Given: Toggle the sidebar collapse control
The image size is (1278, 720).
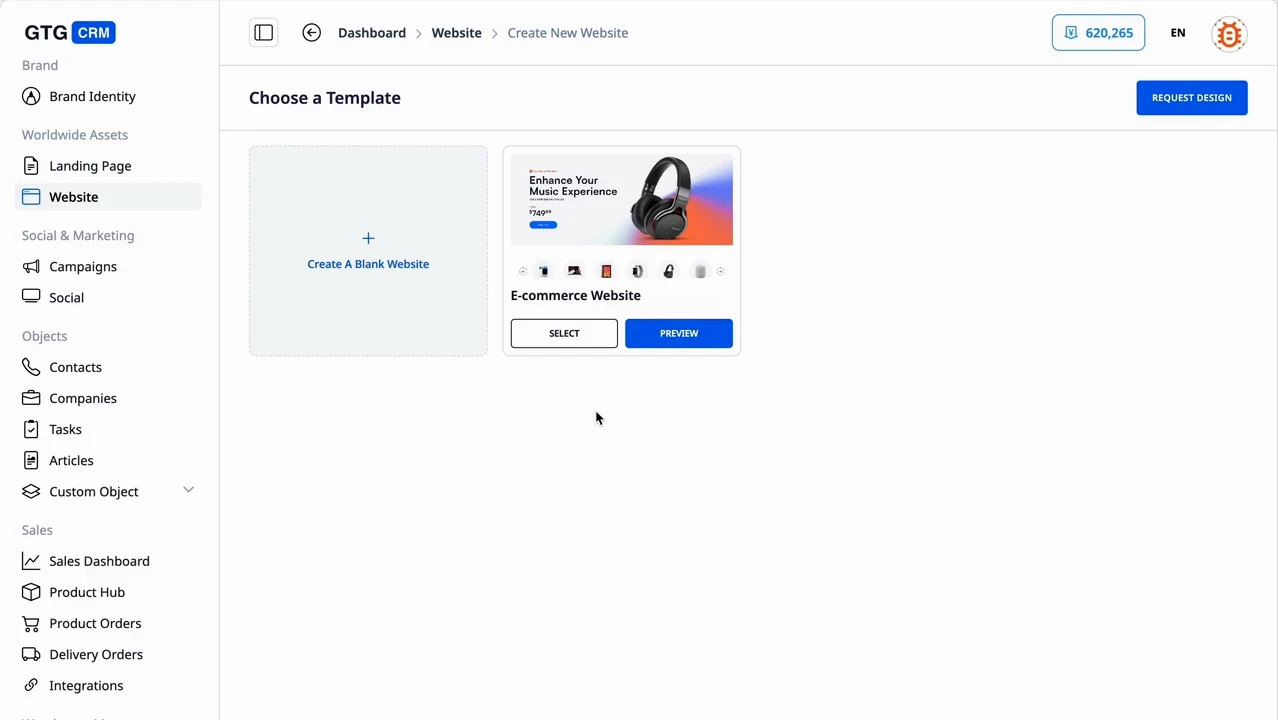Looking at the screenshot, I should point(263,33).
